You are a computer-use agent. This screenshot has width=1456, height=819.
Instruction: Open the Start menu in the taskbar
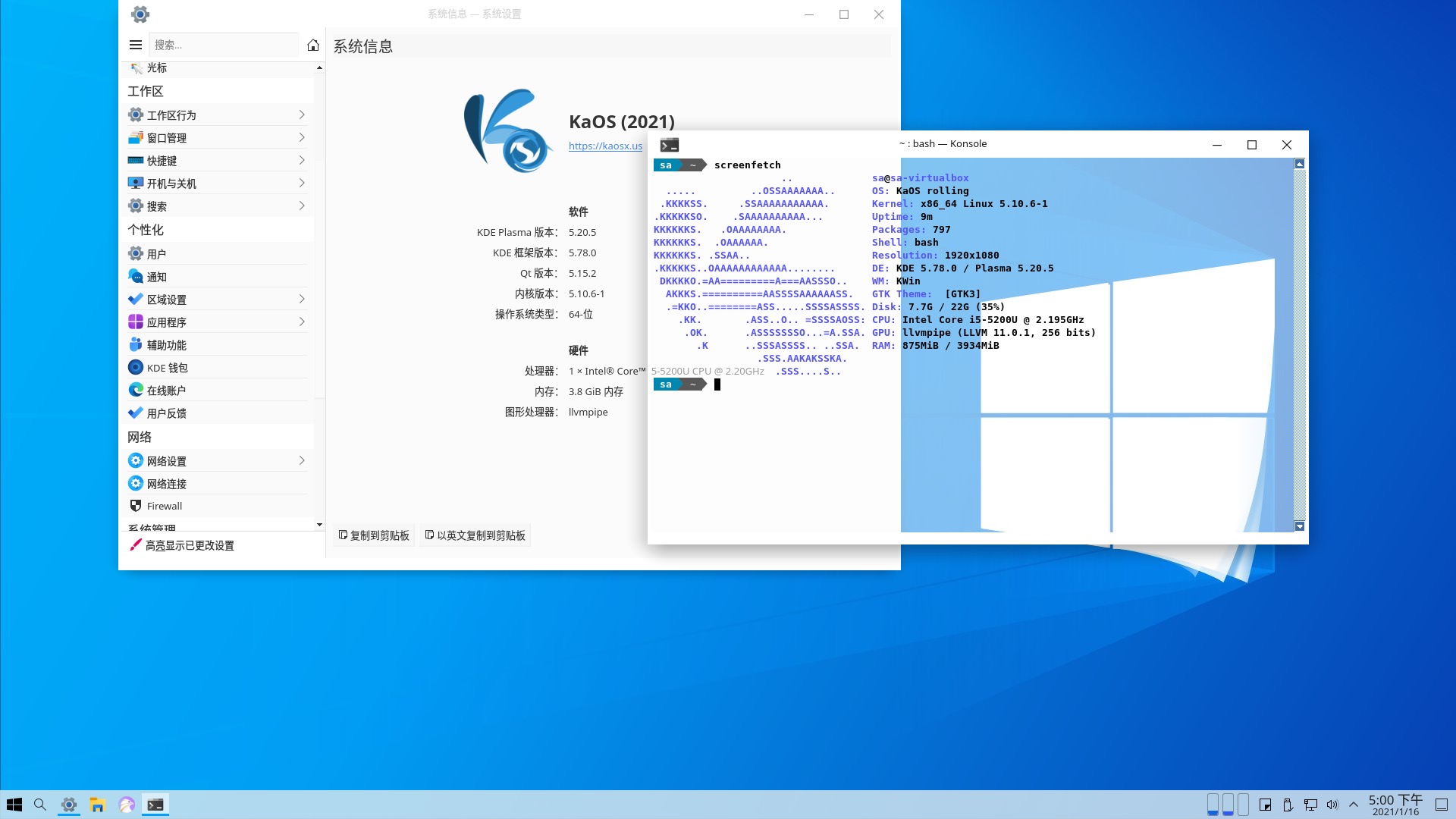[x=14, y=805]
